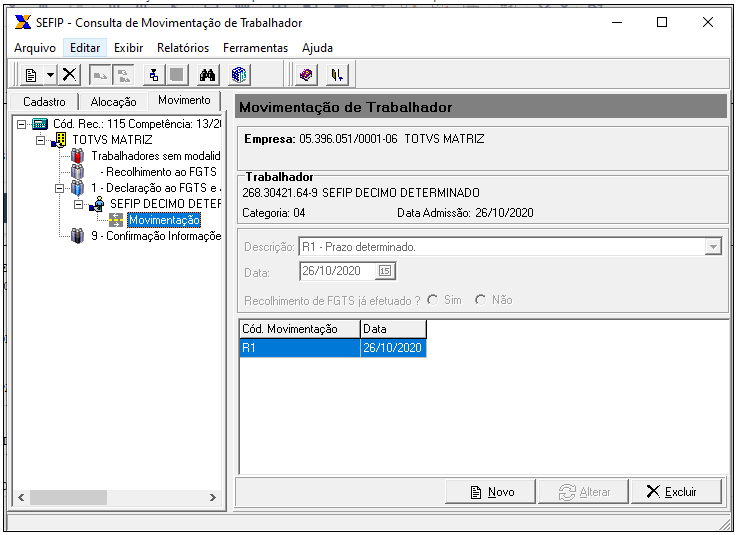Screen dimensions: 738x535
Task: Click the Novo button
Action: 490,492
